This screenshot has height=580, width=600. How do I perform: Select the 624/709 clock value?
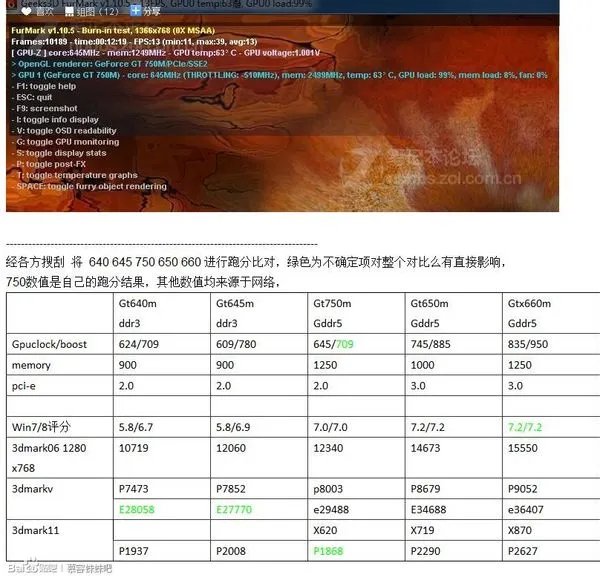coord(139,344)
